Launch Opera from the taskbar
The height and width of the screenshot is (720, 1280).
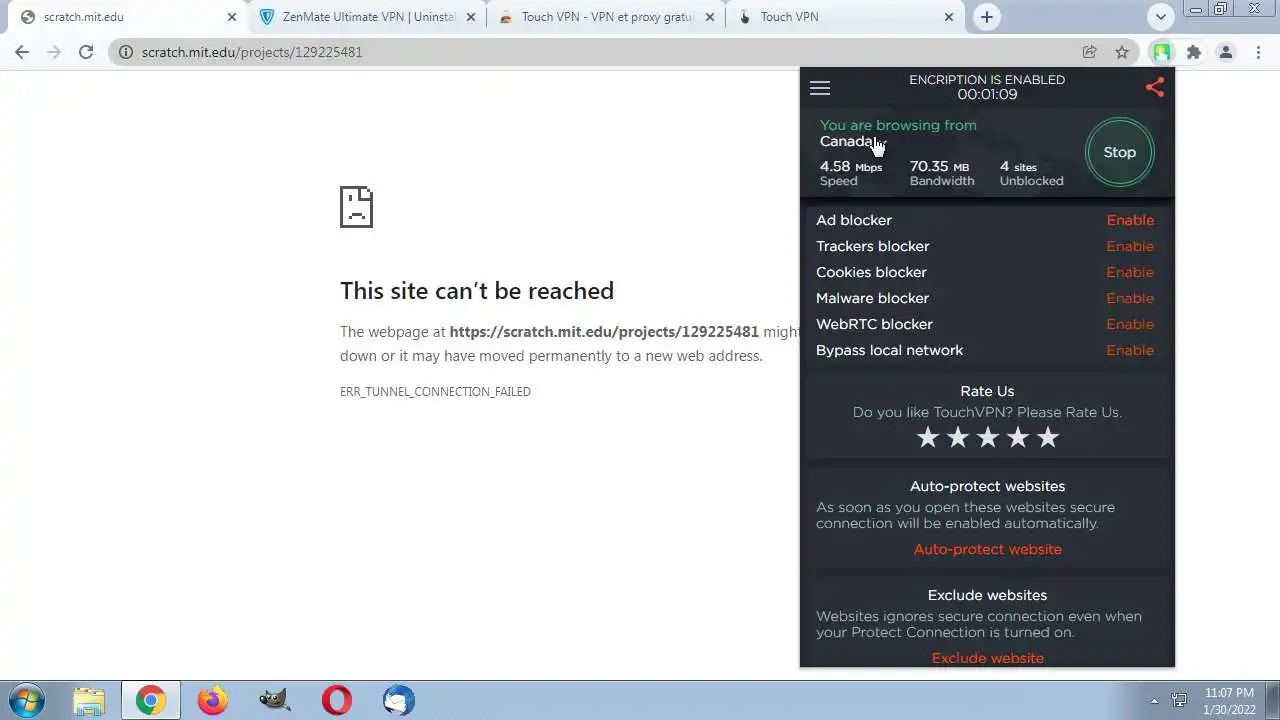[337, 700]
